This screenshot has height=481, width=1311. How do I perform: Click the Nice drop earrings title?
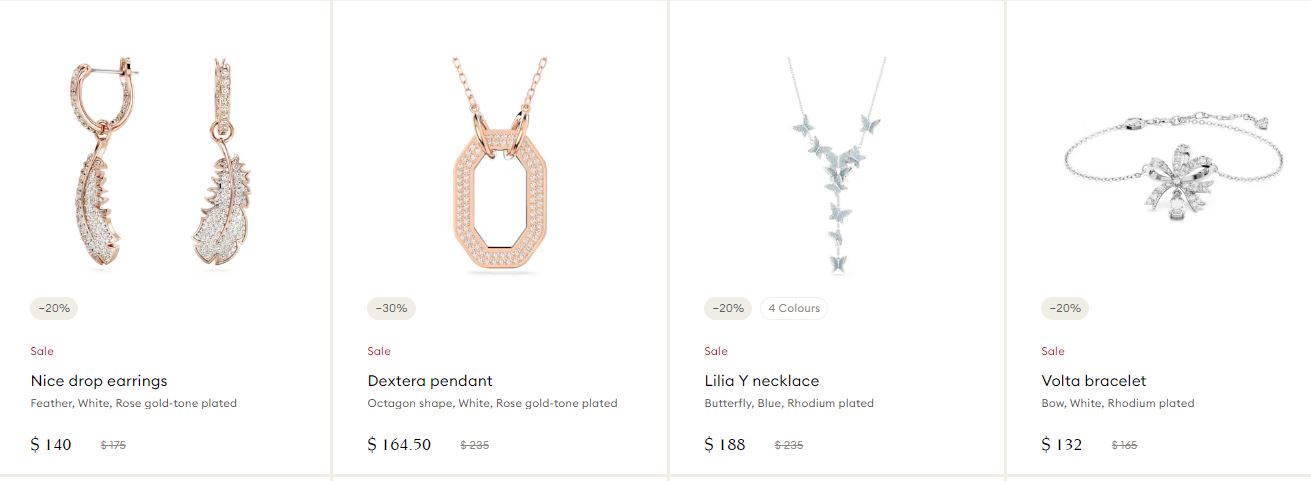click(x=99, y=381)
